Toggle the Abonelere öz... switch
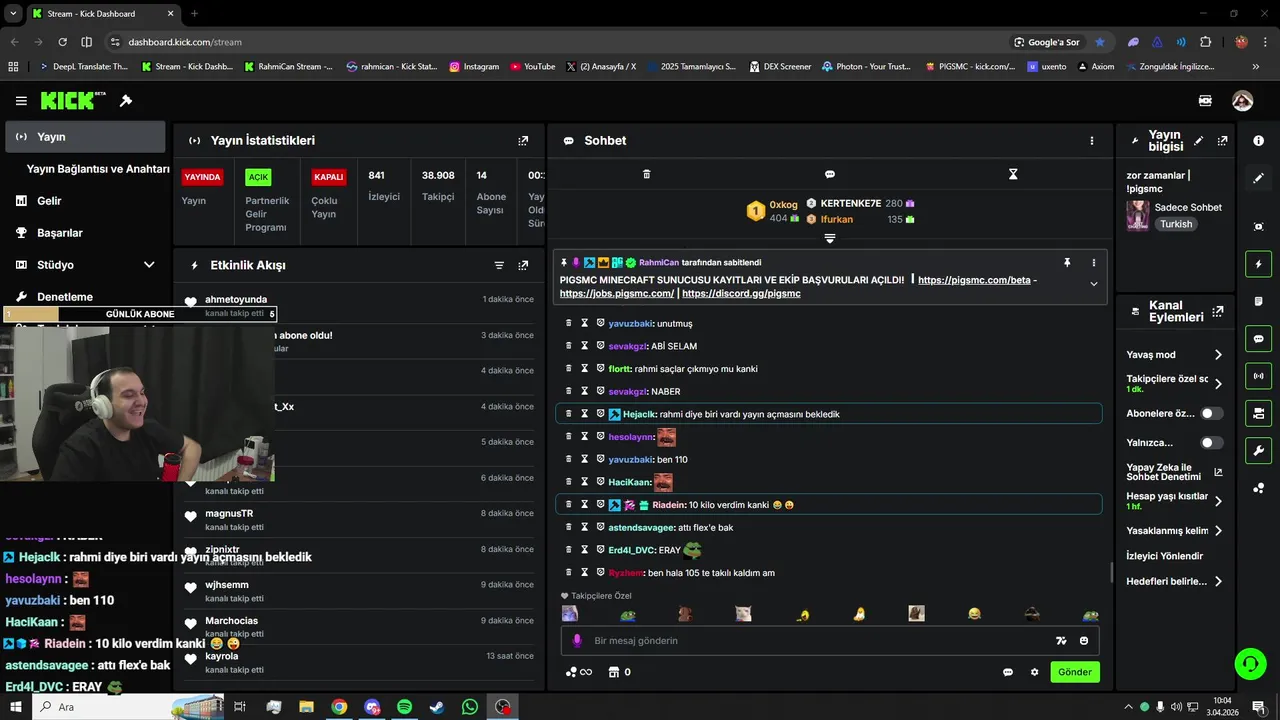Image resolution: width=1280 pixels, height=720 pixels. 1211,413
